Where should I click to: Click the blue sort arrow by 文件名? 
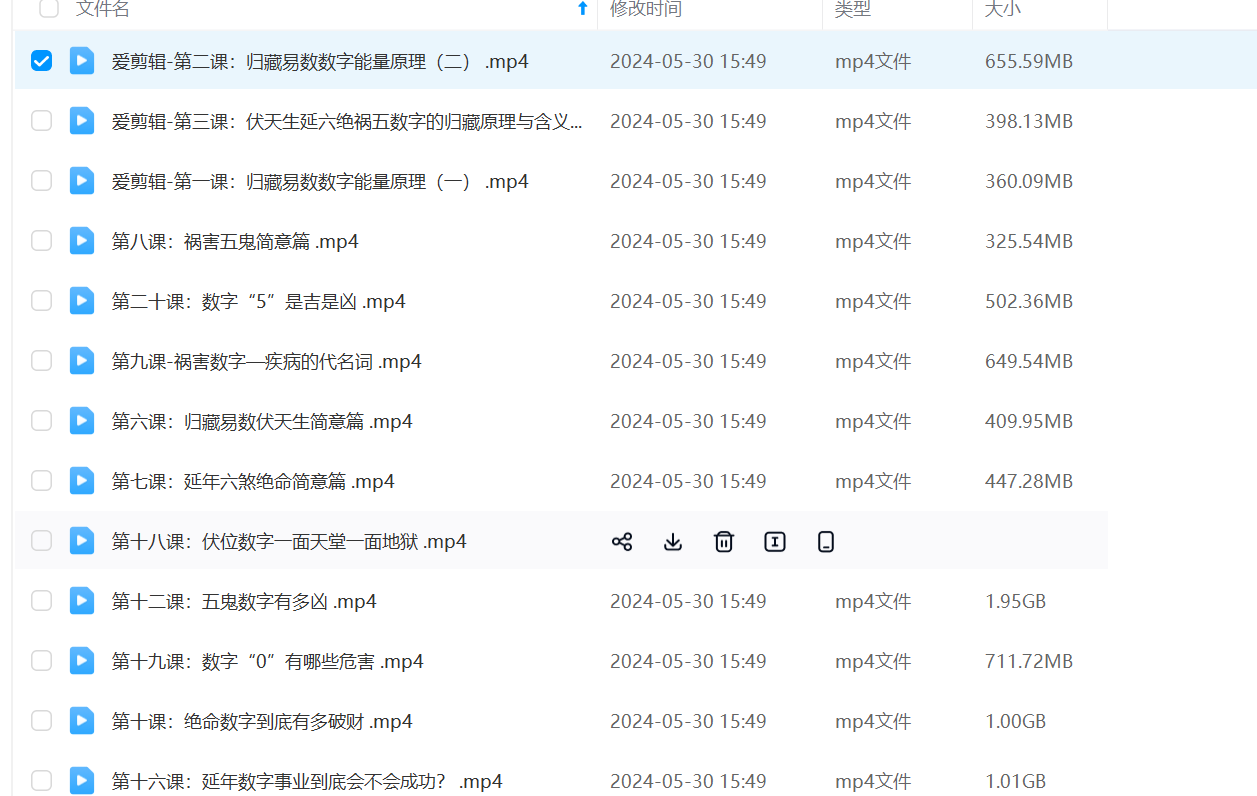pyautogui.click(x=583, y=9)
